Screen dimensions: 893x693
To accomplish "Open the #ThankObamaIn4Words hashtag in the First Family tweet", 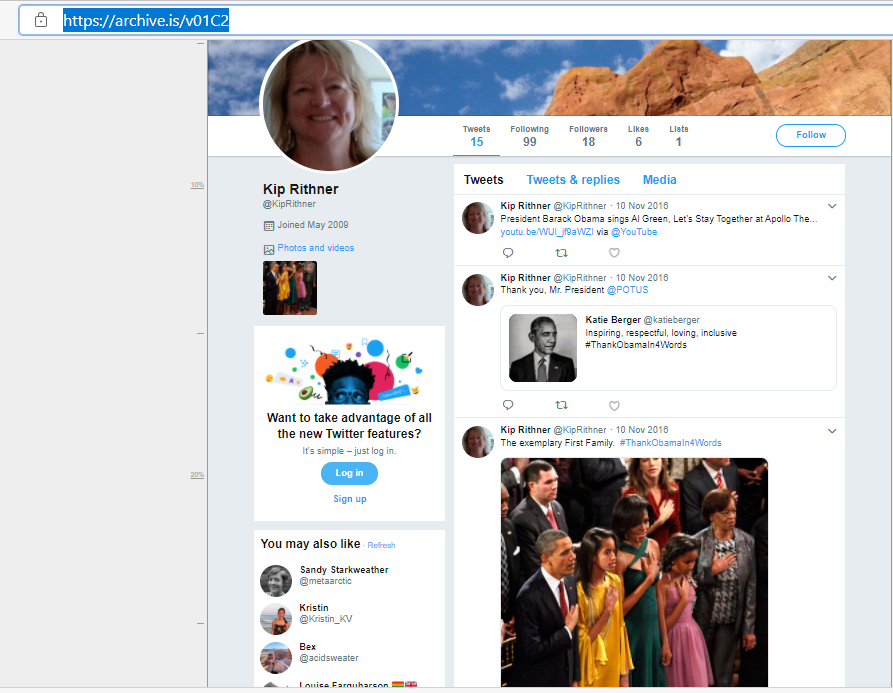I will click(670, 443).
